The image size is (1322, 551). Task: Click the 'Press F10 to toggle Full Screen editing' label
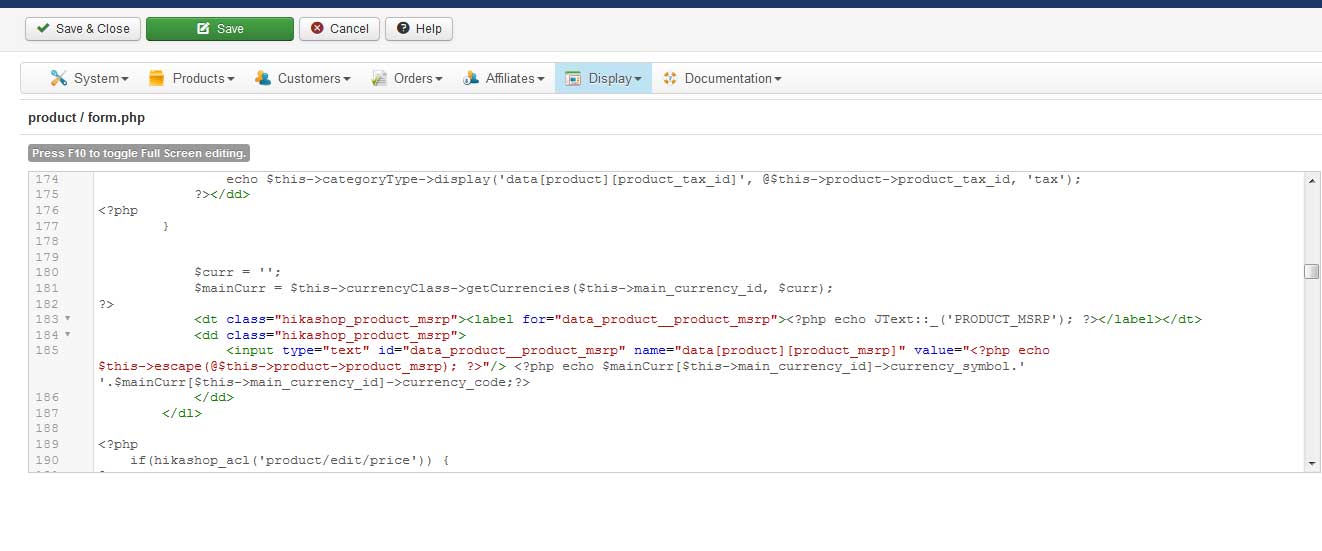click(x=138, y=153)
